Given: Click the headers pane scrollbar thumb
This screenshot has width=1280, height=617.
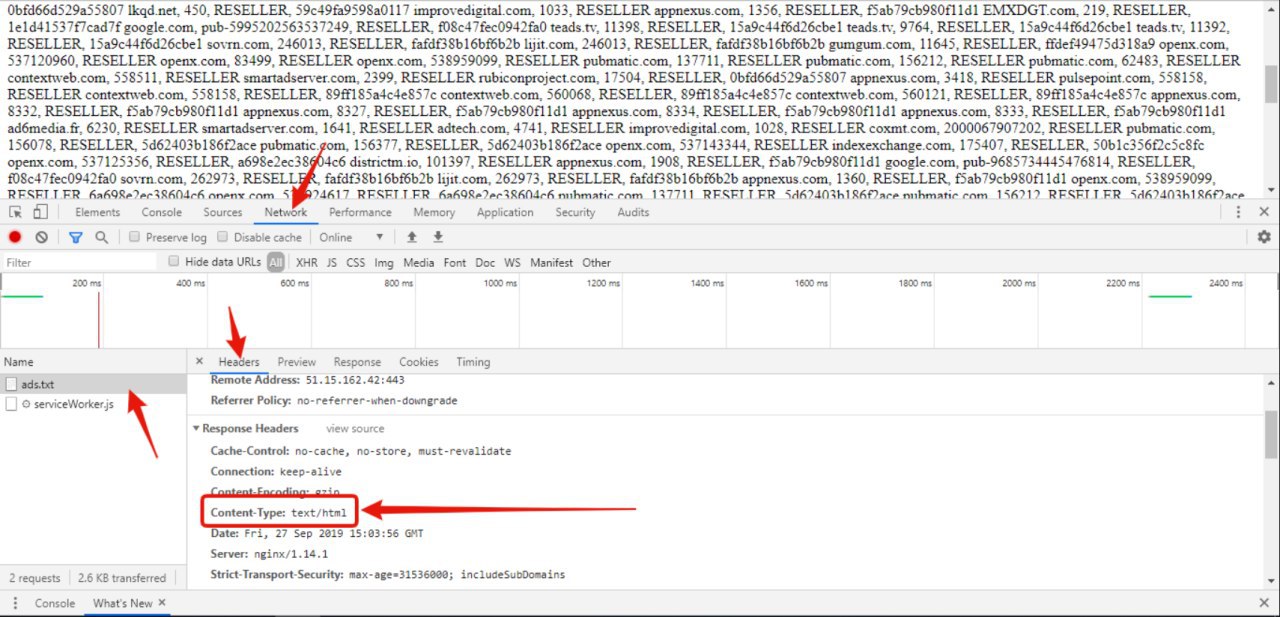Looking at the screenshot, I should click(x=1271, y=433).
